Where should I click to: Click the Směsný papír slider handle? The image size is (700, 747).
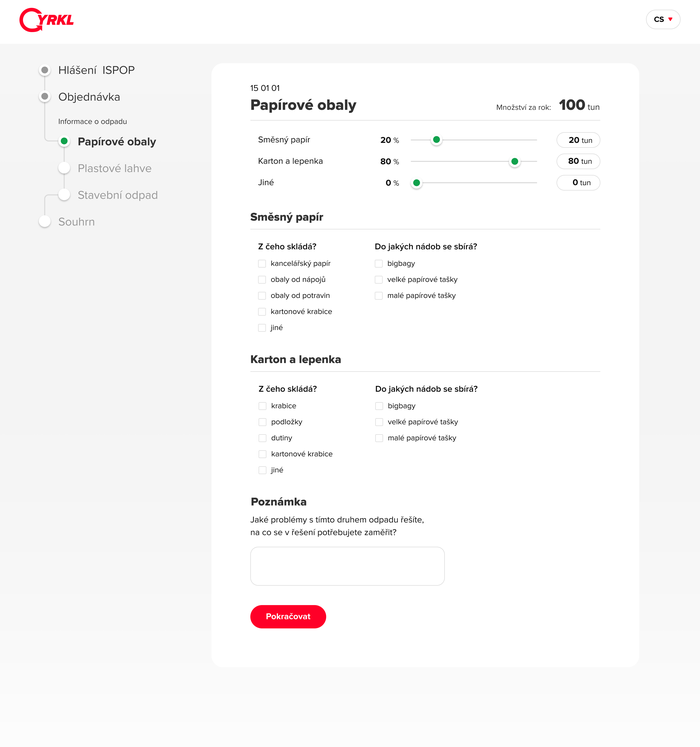tap(436, 140)
